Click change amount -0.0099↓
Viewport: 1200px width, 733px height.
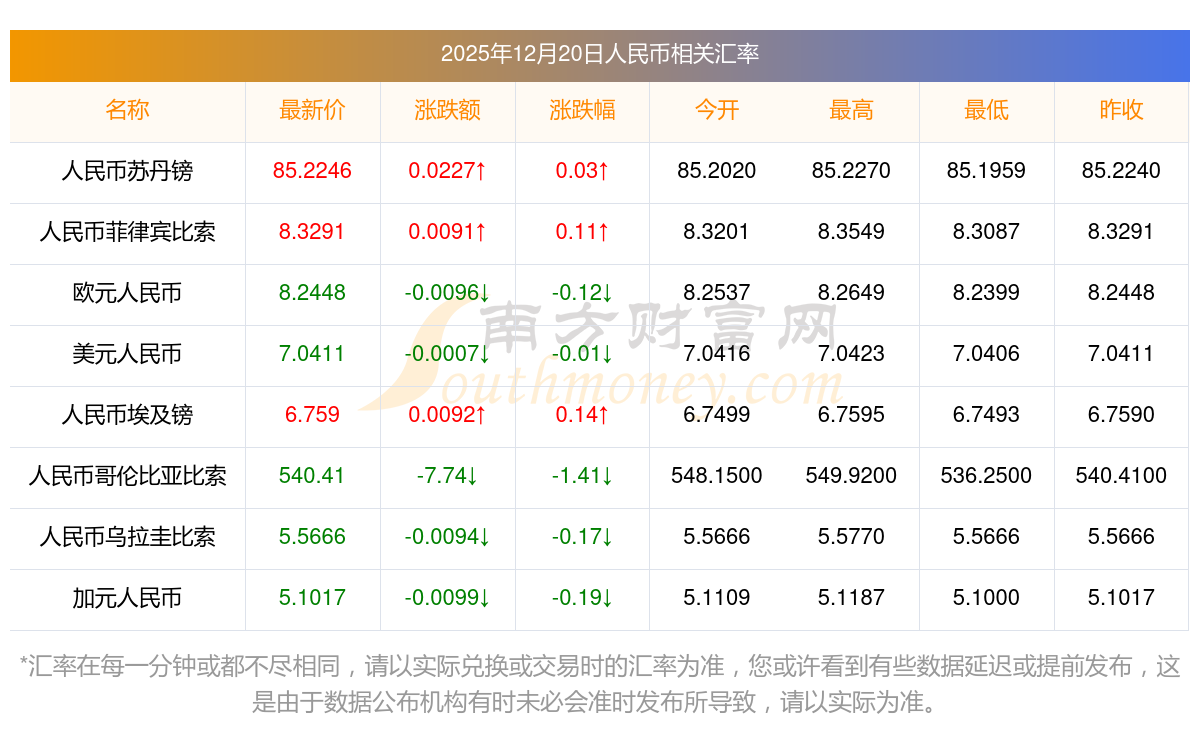447,598
